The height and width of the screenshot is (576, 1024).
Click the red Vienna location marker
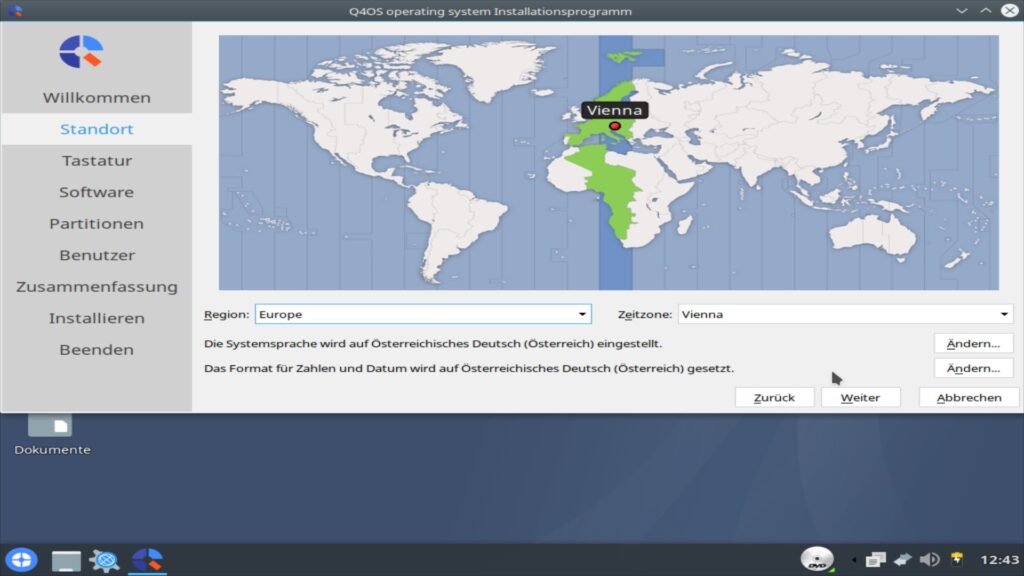(x=615, y=125)
